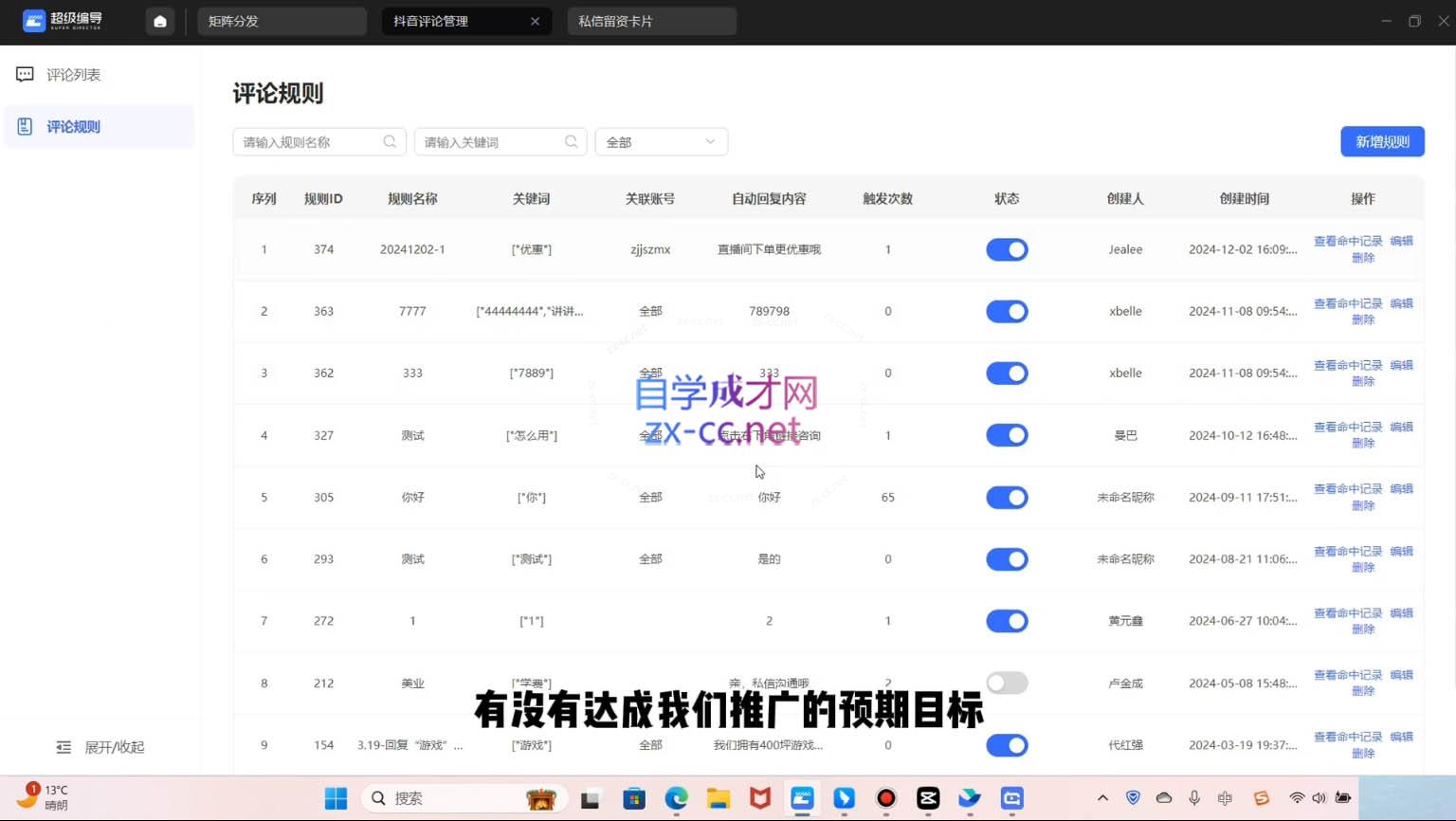The width and height of the screenshot is (1456, 821).
Task: Select rule name 20241202-1 cell
Action: tap(412, 249)
